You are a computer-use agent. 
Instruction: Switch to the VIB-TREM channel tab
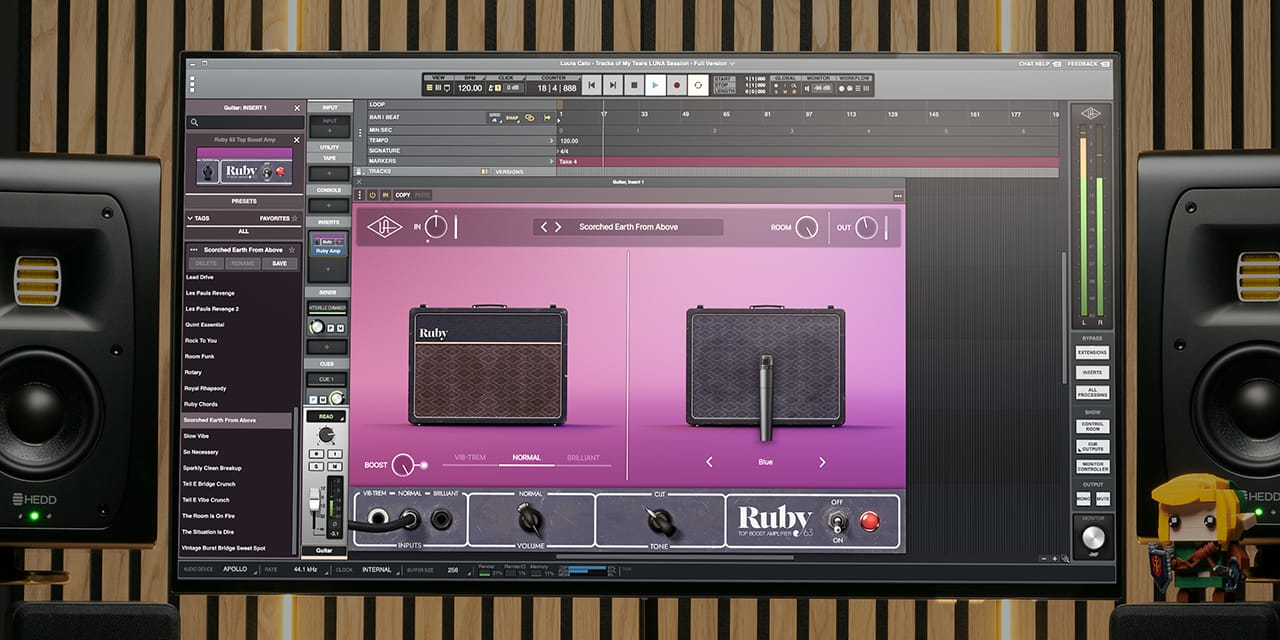point(469,458)
